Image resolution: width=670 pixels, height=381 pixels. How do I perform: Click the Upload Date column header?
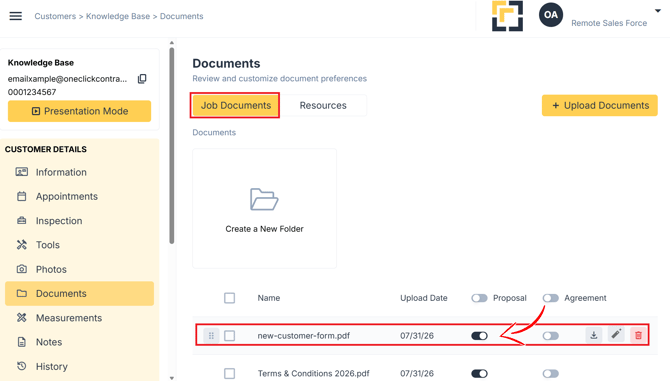pyautogui.click(x=424, y=298)
